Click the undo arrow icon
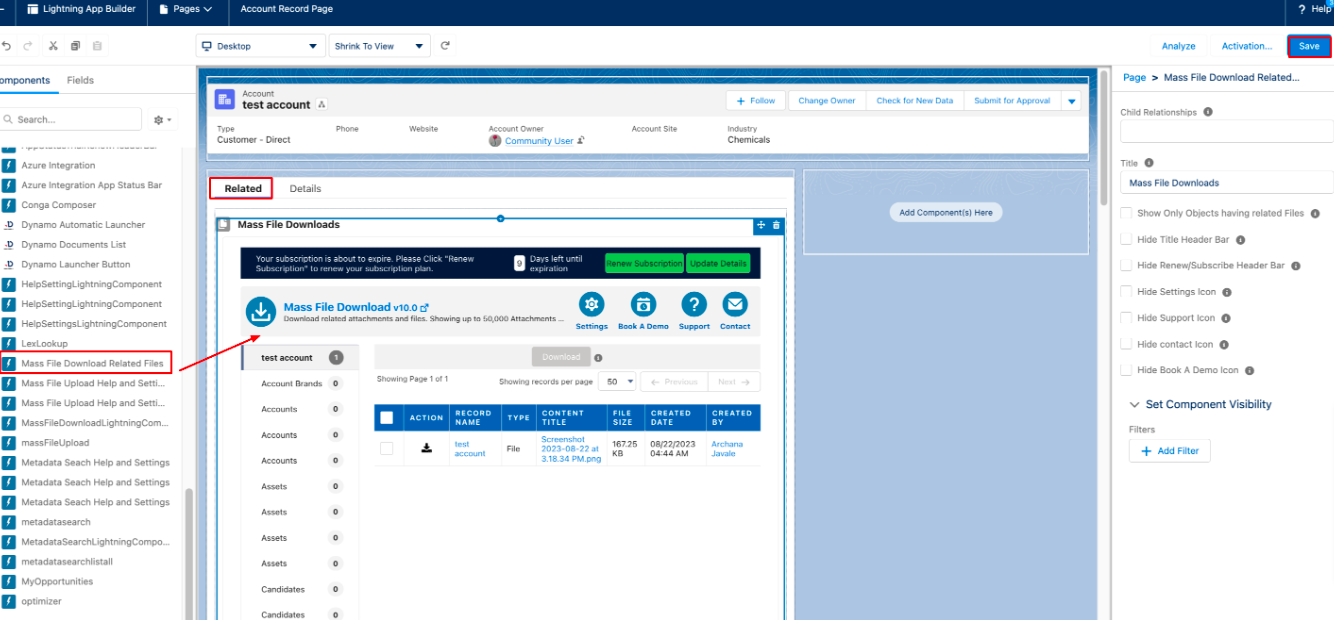 click(7, 46)
